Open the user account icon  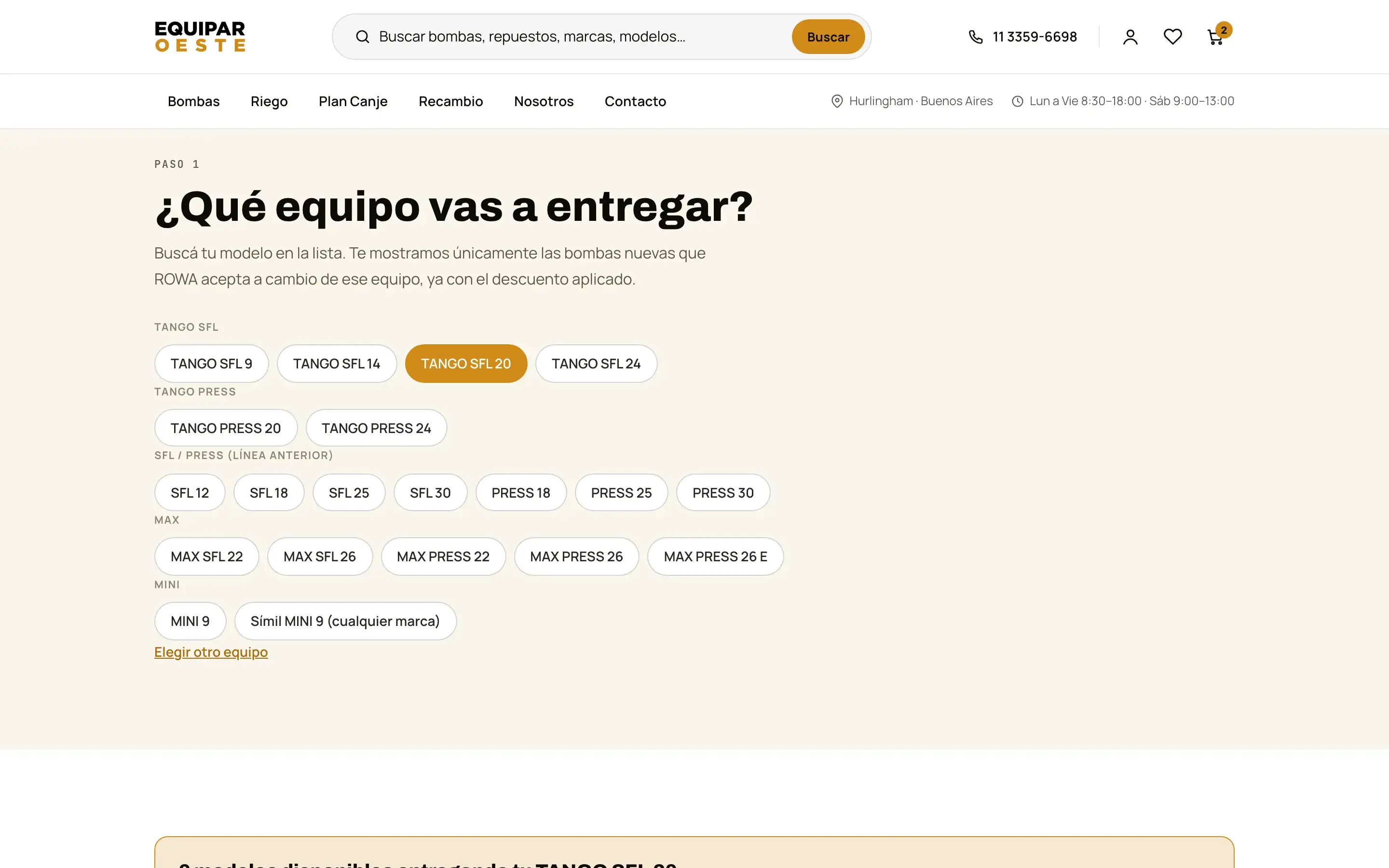pos(1130,37)
